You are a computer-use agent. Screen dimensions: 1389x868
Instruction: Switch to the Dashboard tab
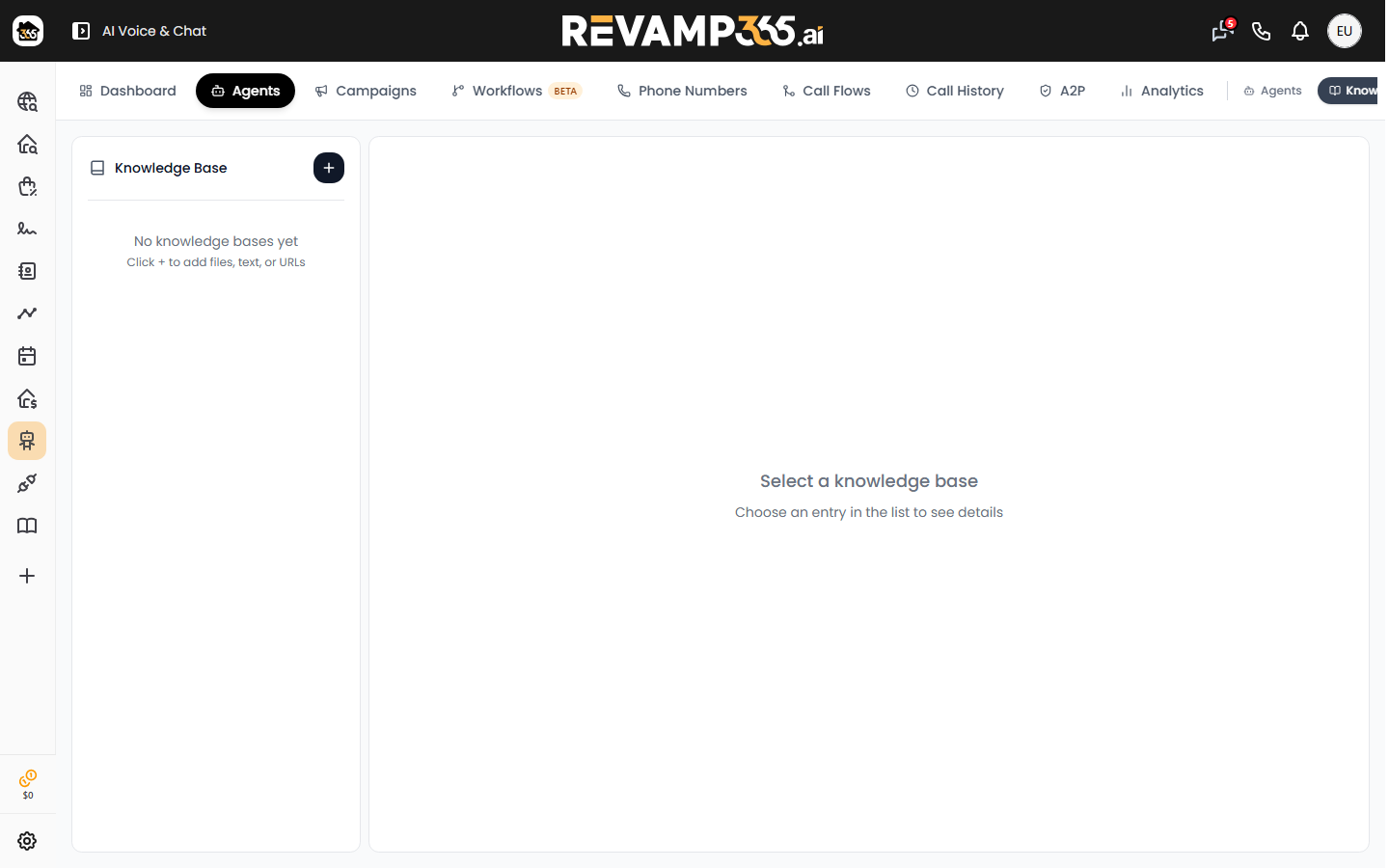(x=127, y=91)
